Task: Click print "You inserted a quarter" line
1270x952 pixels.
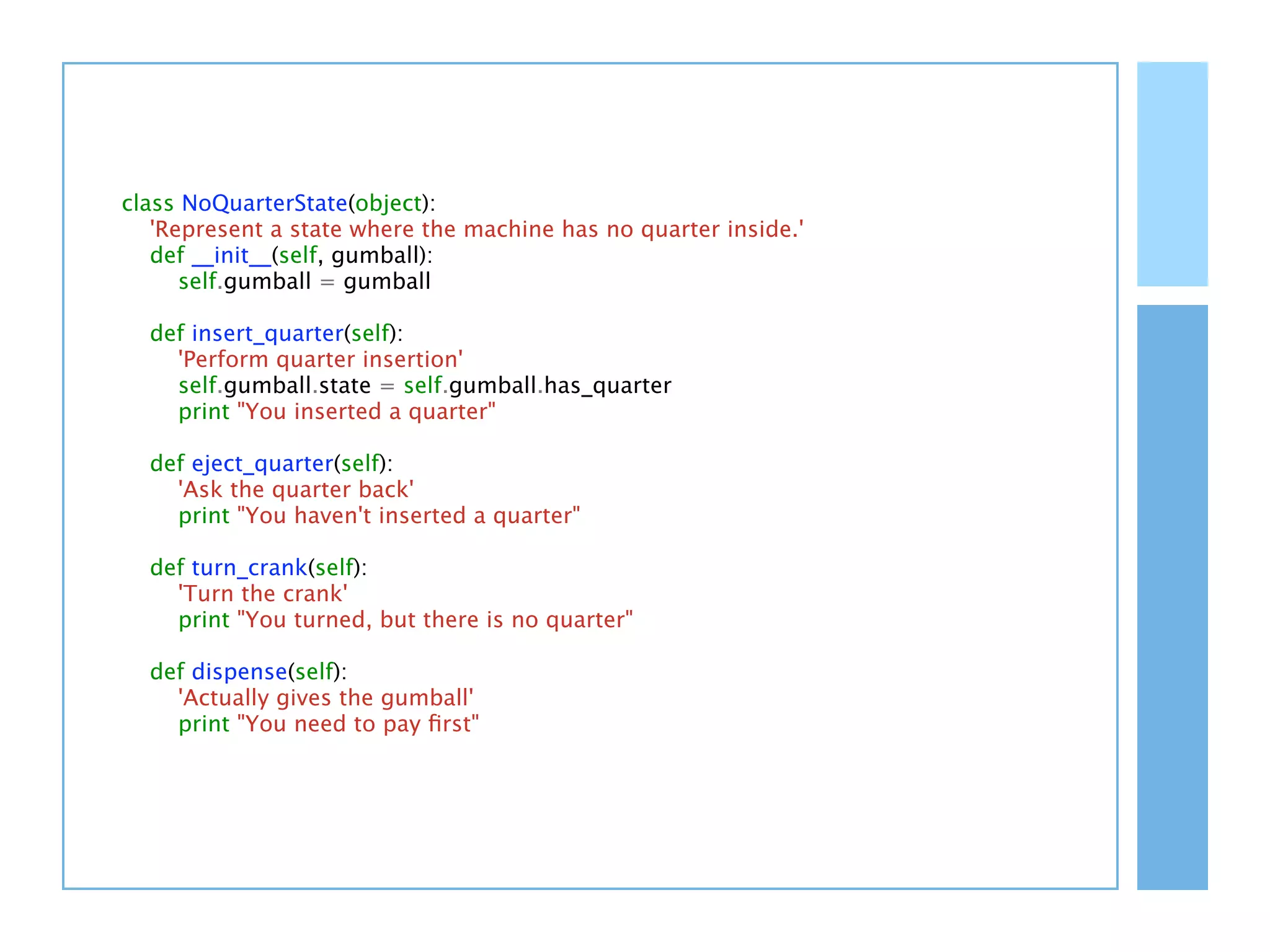Action: pyautogui.click(x=337, y=412)
